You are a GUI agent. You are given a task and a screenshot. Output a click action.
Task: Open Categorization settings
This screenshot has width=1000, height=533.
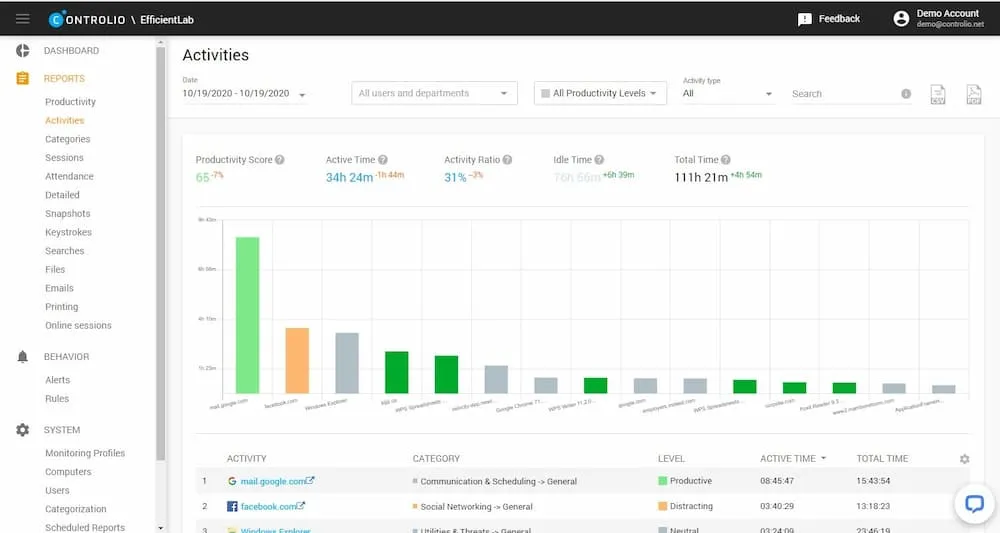tap(75, 509)
